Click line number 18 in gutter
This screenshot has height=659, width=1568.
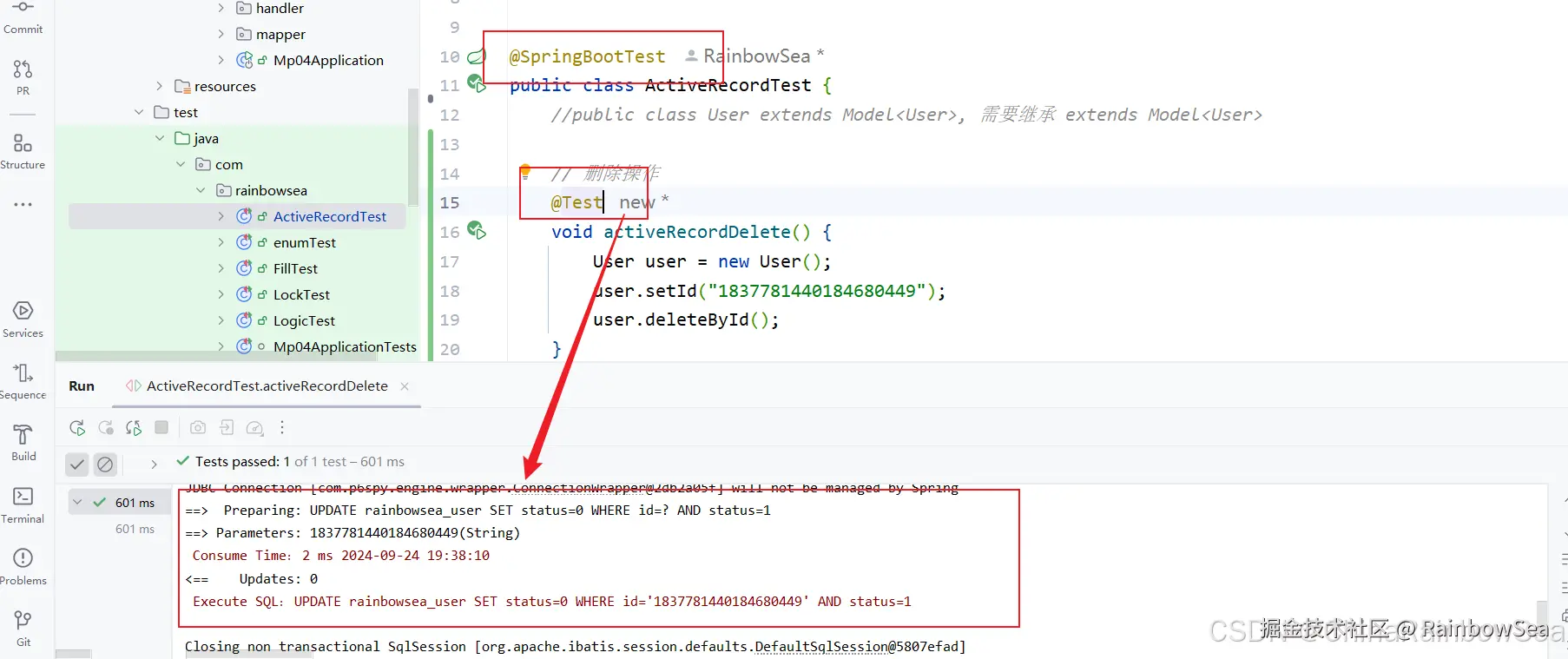click(x=450, y=291)
